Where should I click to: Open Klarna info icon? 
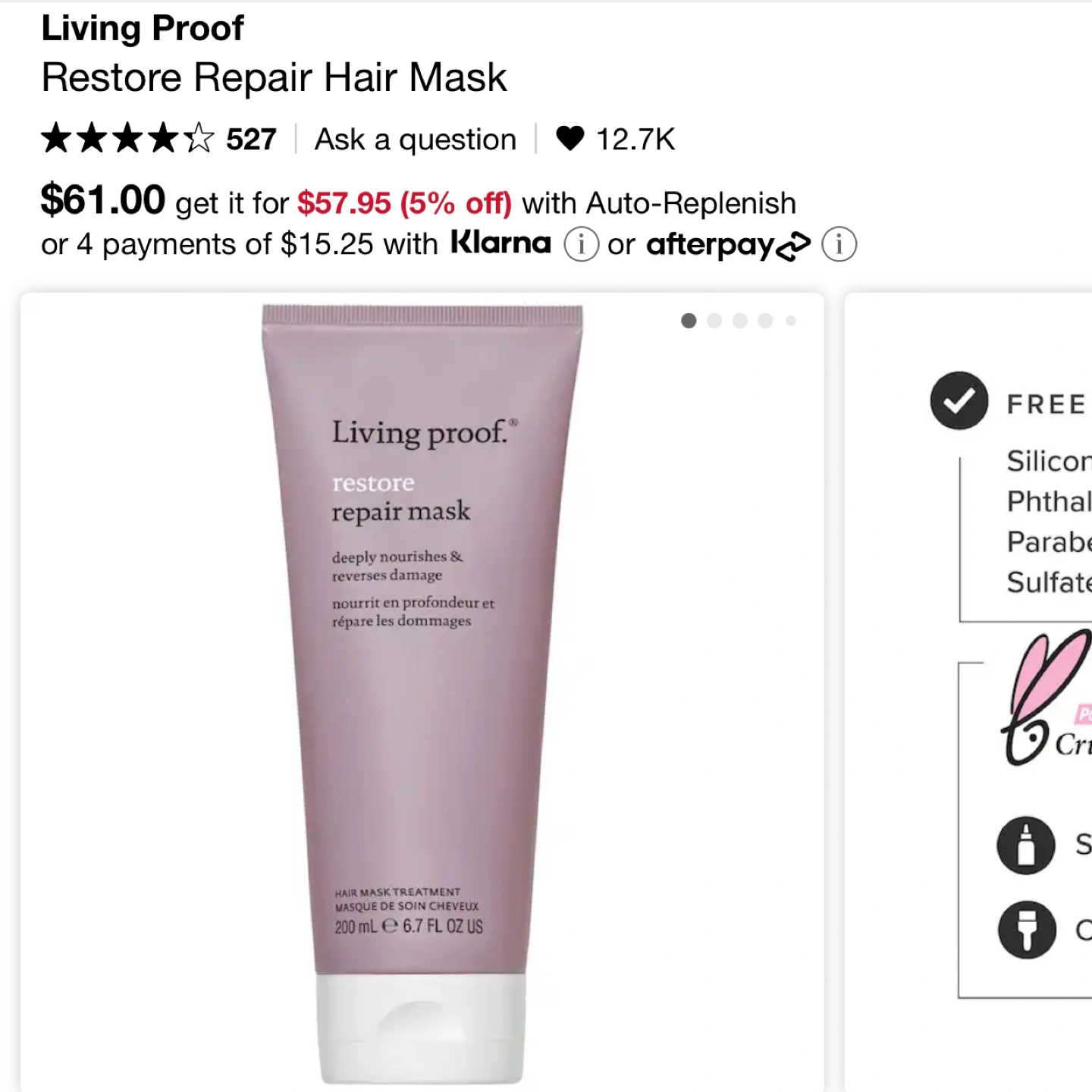tap(581, 244)
